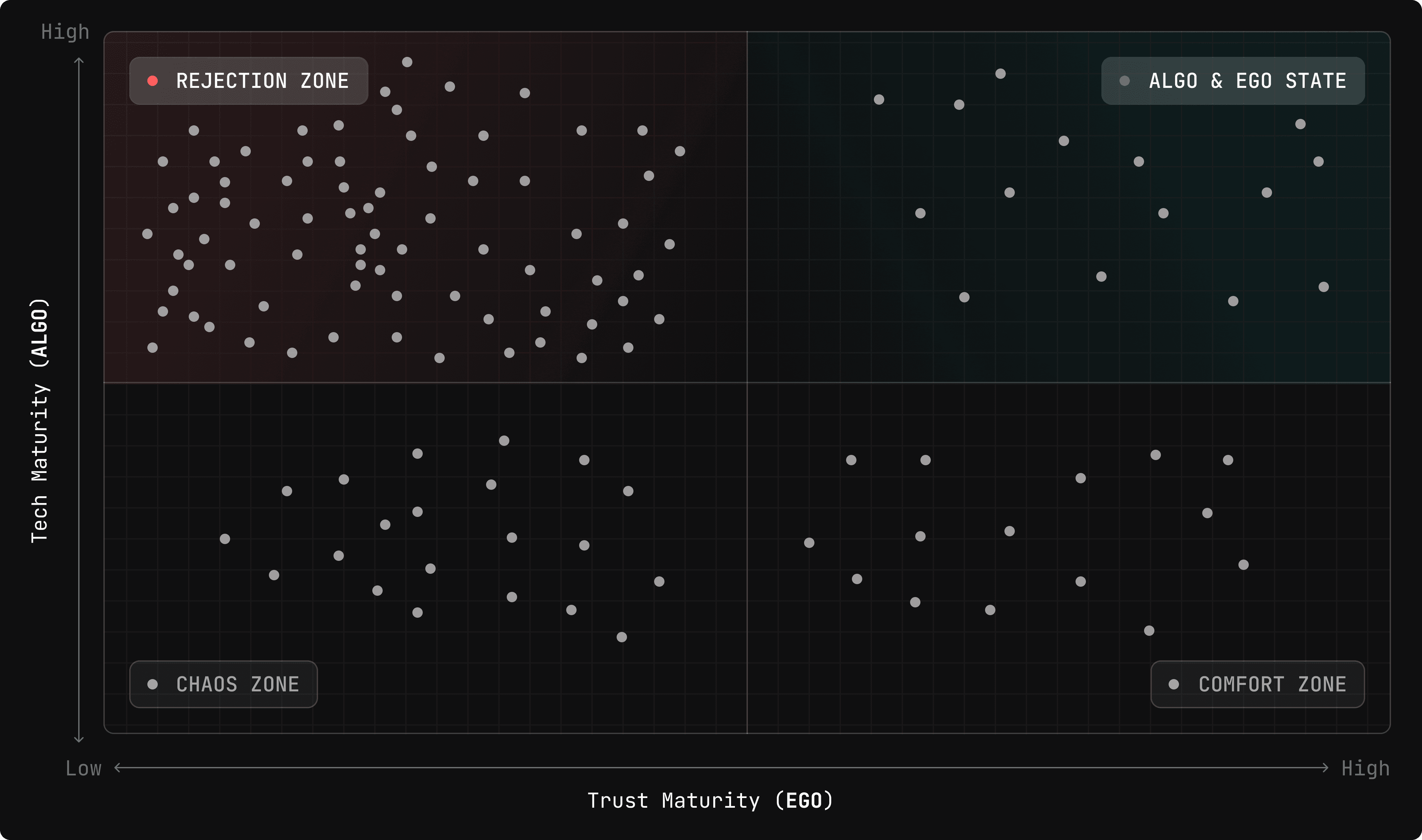This screenshot has height=840, width=1422.
Task: Select the CHAOS ZONE label badge
Action: (x=224, y=684)
